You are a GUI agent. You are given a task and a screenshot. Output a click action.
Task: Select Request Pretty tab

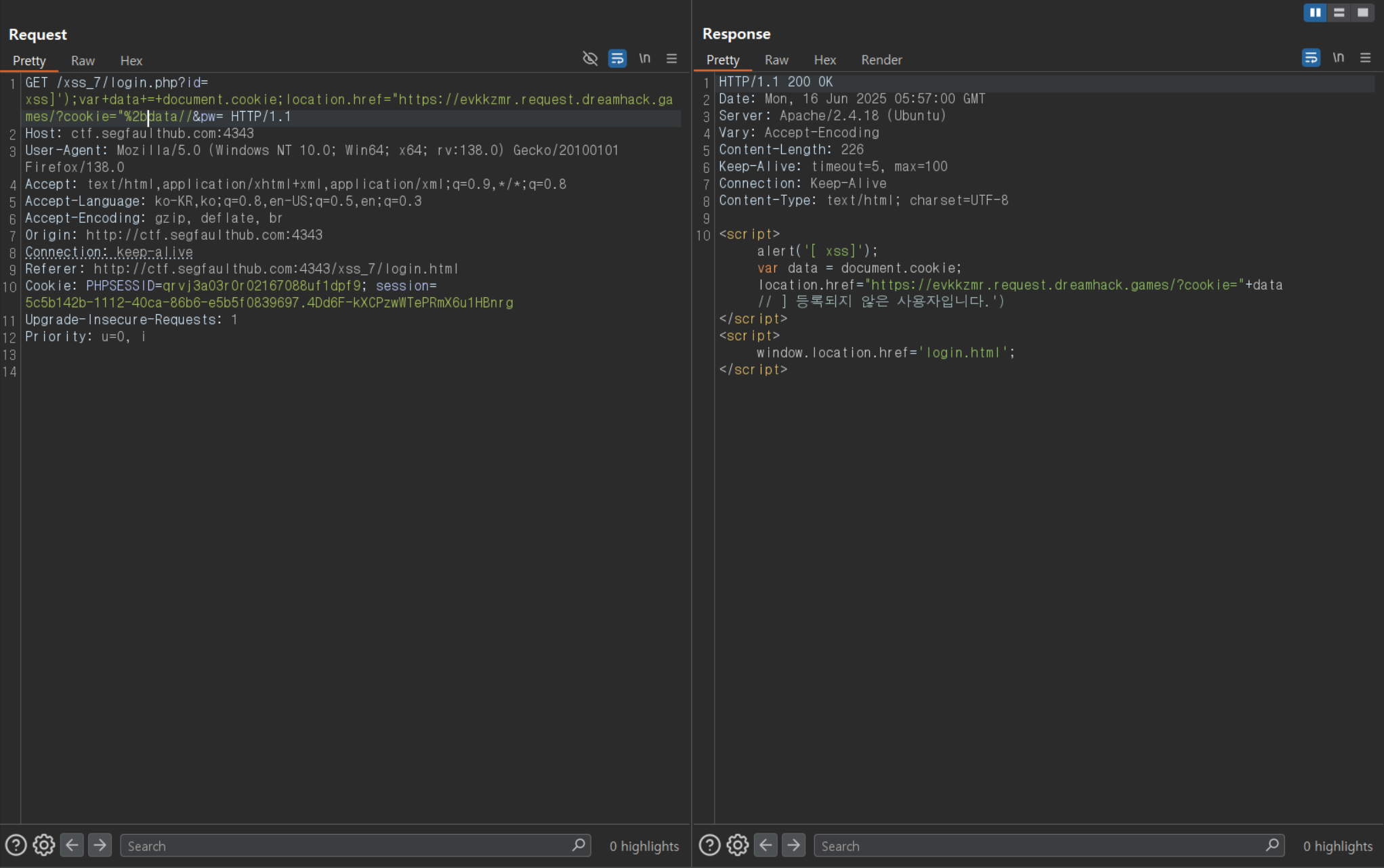pyautogui.click(x=29, y=60)
